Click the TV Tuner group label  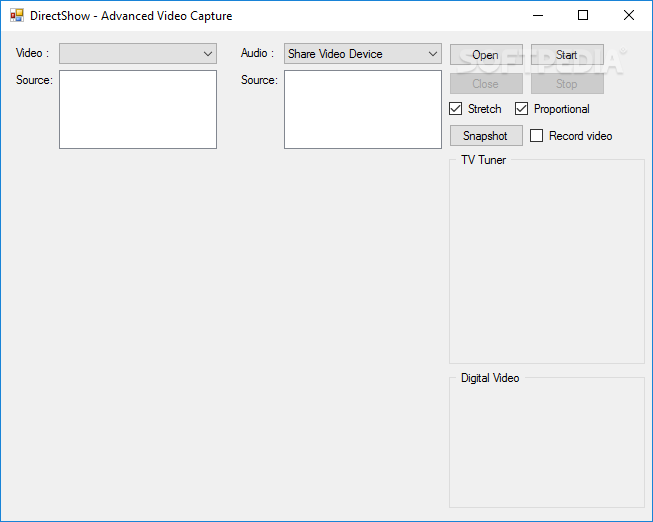point(483,160)
